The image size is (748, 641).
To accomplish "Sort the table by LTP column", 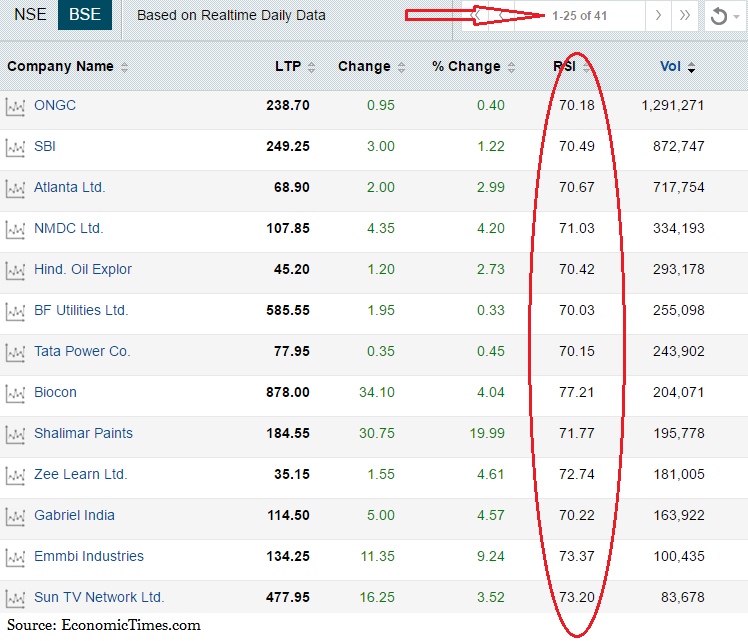I will pos(295,66).
